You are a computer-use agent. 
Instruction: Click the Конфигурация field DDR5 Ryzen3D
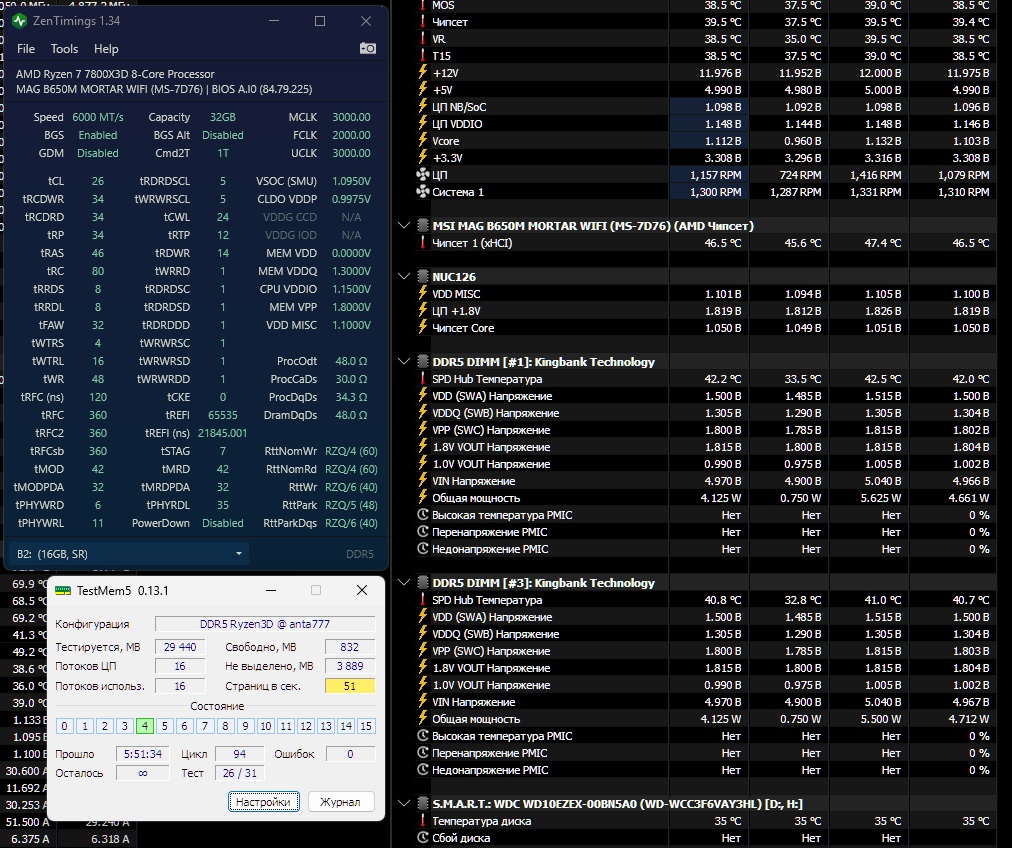[x=265, y=624]
